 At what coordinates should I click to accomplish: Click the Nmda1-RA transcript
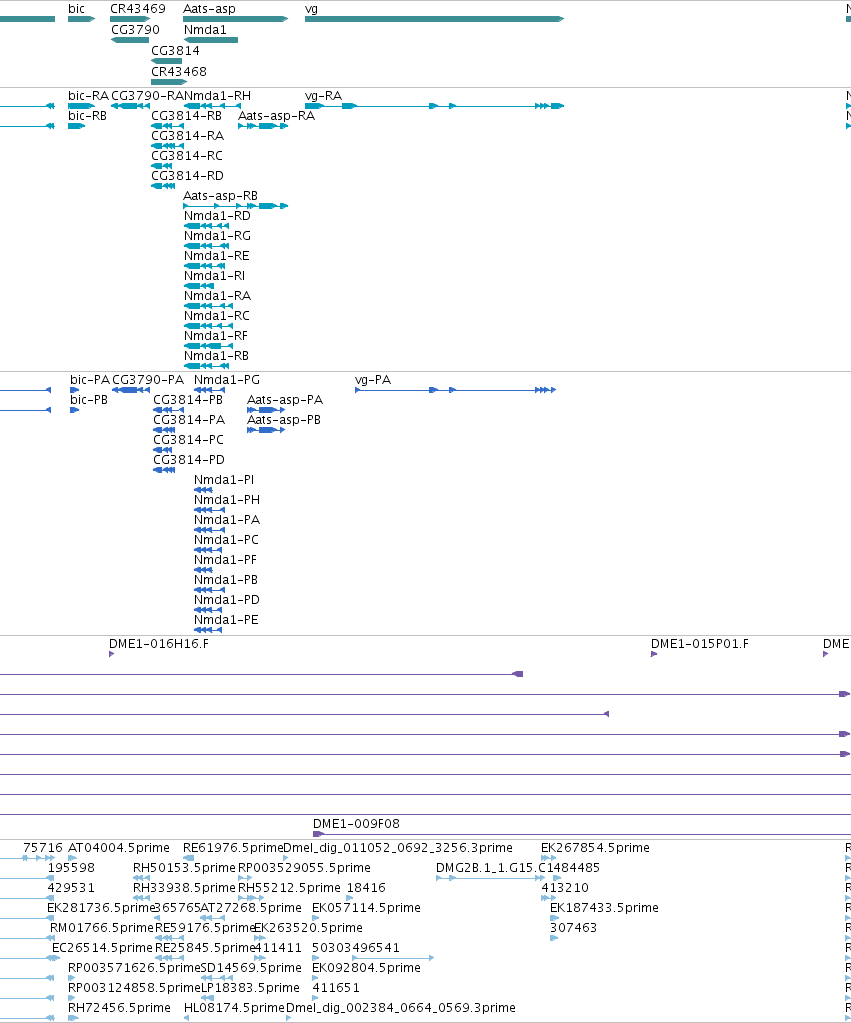click(x=208, y=306)
